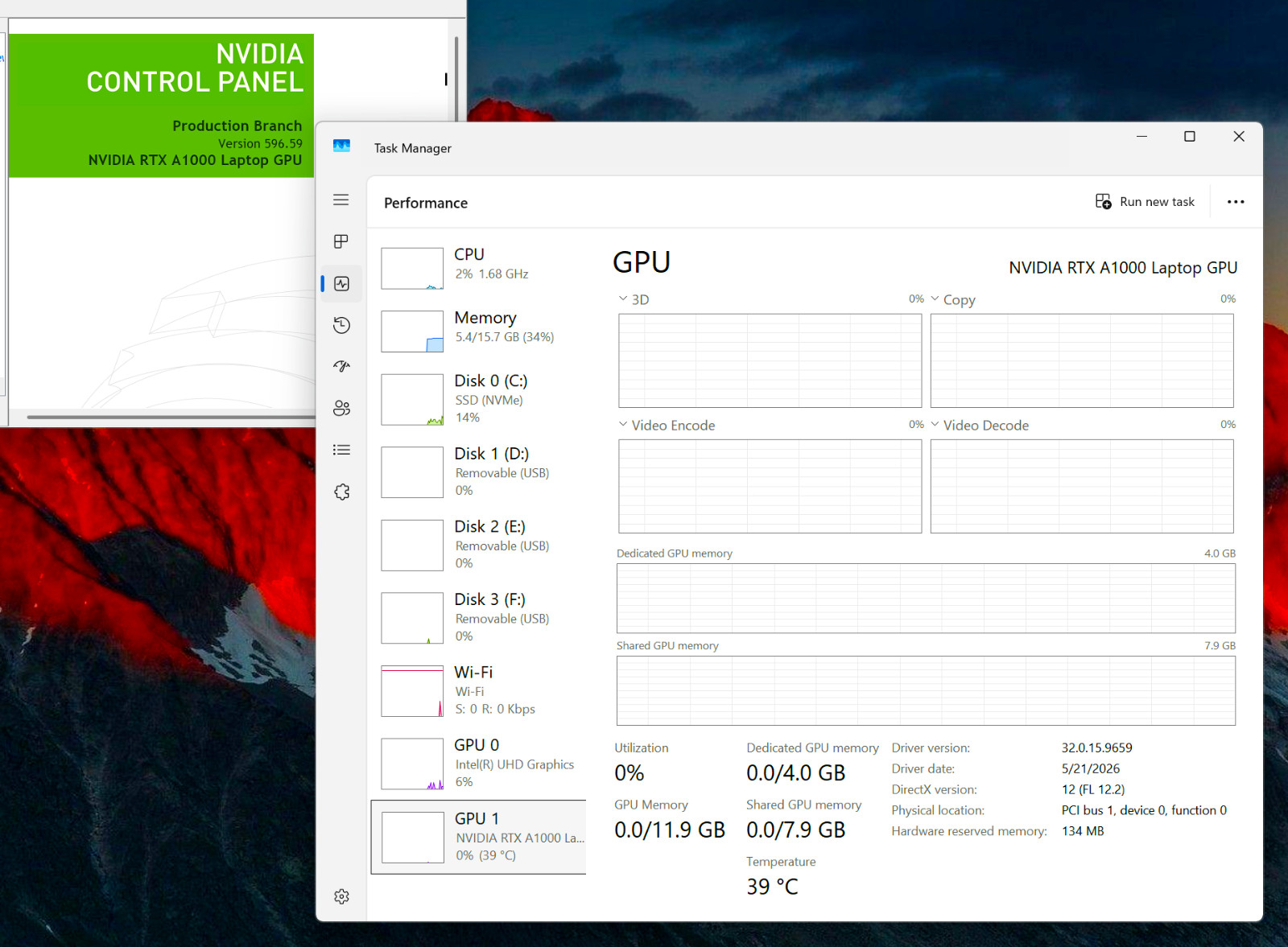1288x947 pixels.
Task: Open the Video Encode engine dropdown chevron
Action: coord(622,424)
